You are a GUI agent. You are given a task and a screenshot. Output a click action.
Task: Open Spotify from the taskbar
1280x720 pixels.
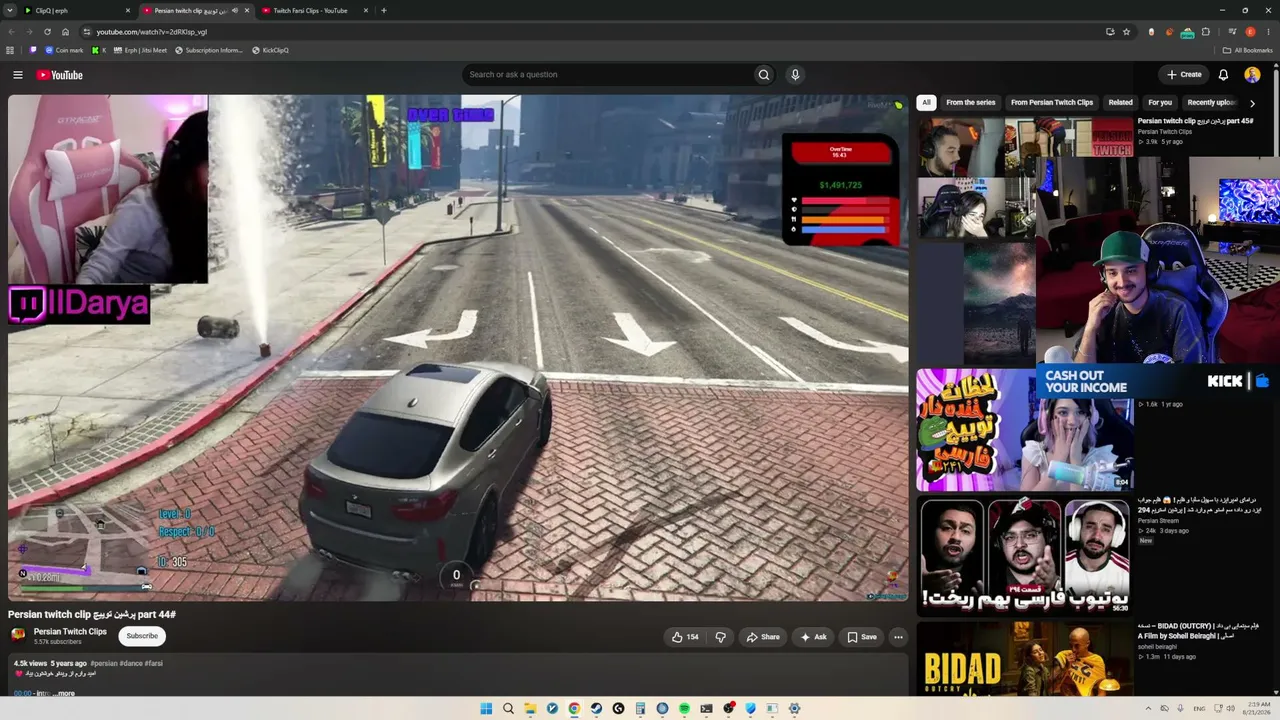coord(684,709)
